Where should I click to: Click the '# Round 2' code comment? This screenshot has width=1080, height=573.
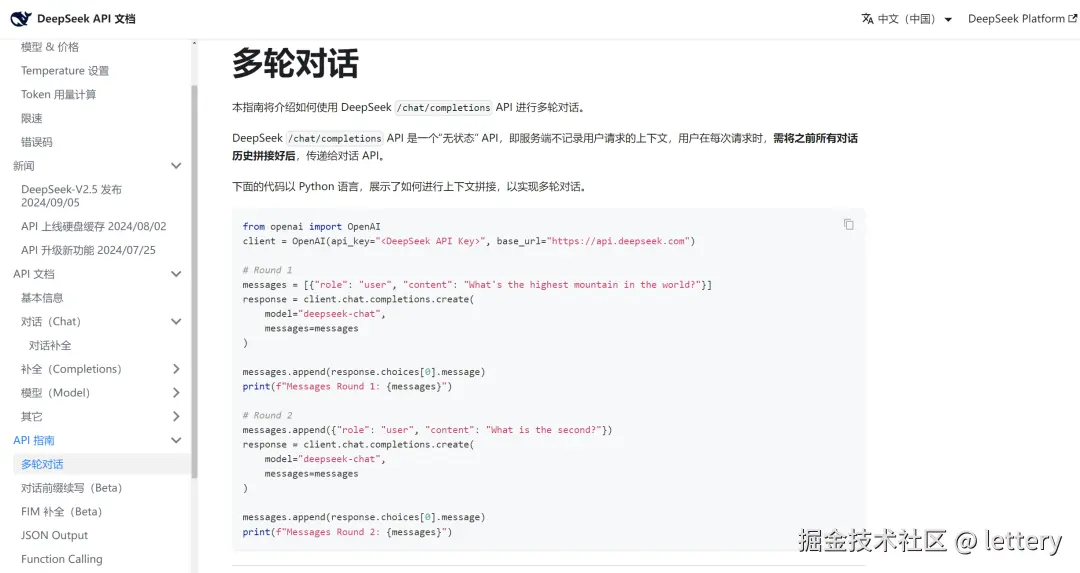point(267,415)
